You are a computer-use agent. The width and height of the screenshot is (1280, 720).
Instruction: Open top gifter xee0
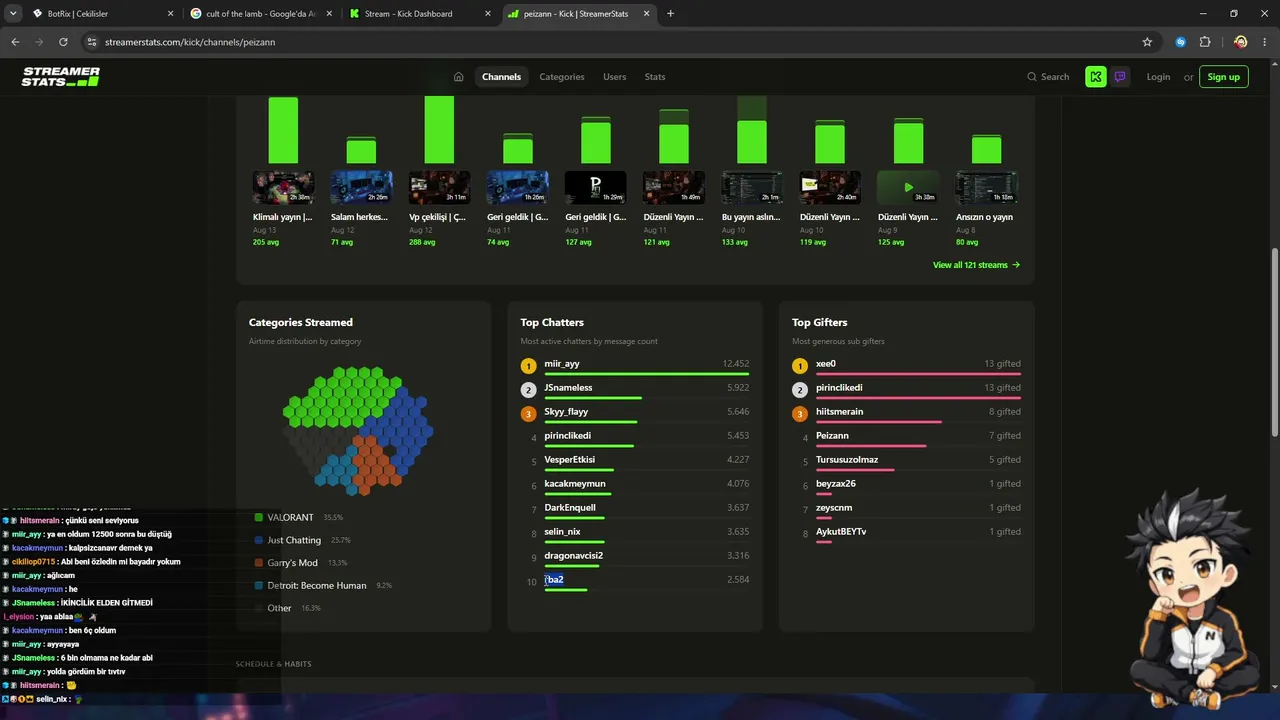click(x=826, y=364)
